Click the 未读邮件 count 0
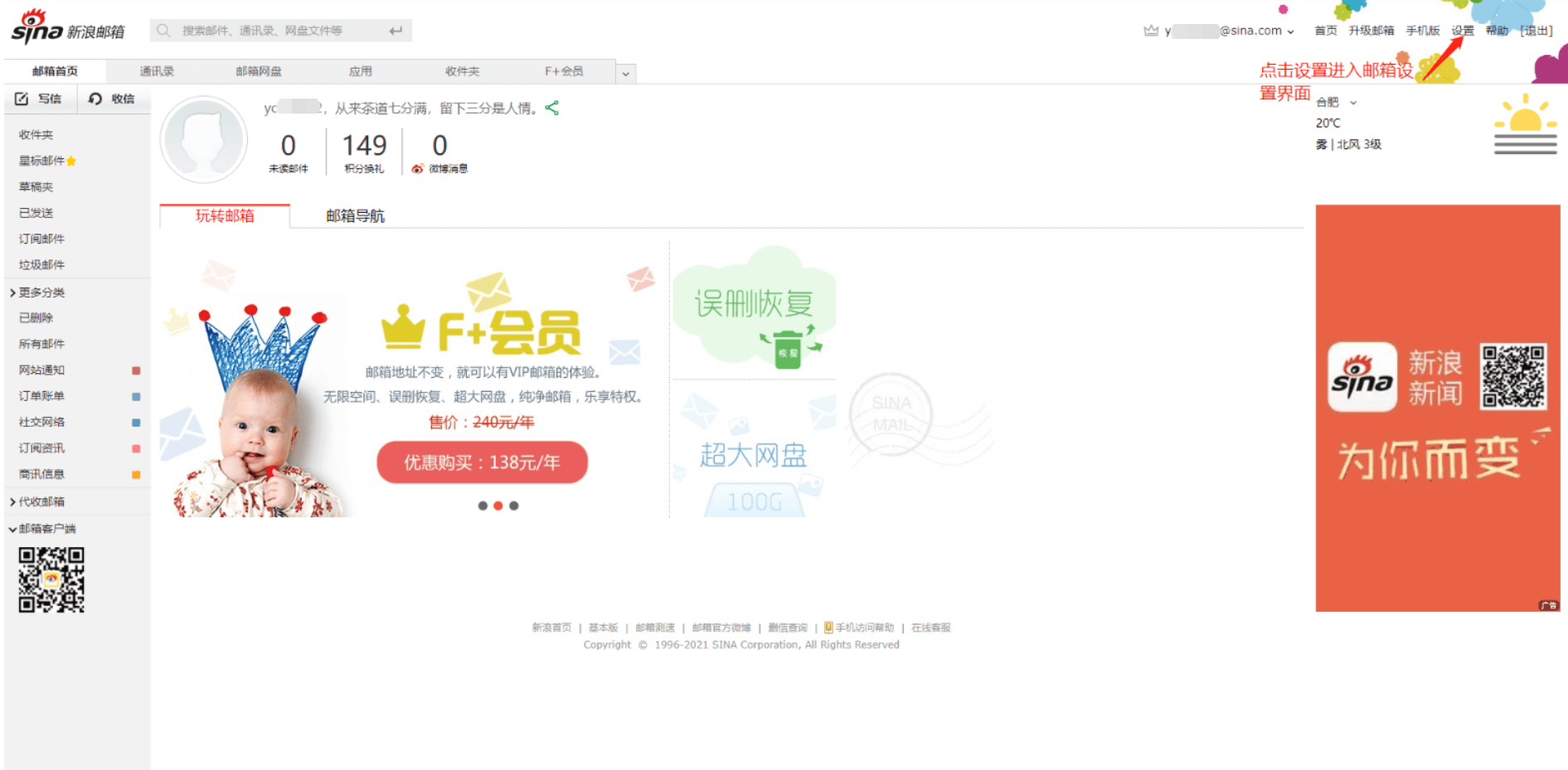The width and height of the screenshot is (1568, 770). (289, 146)
